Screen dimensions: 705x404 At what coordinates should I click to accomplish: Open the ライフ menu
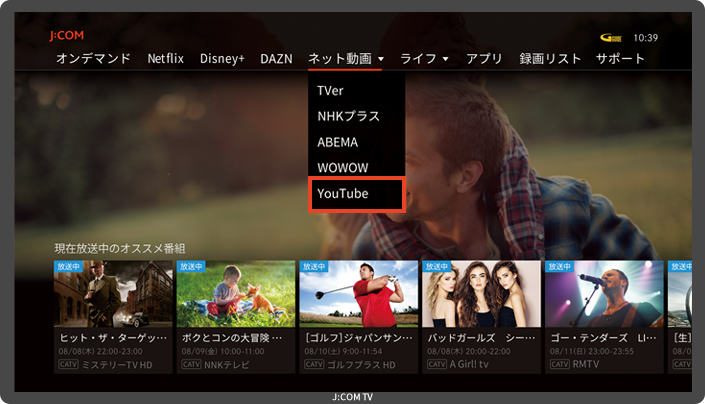point(418,58)
